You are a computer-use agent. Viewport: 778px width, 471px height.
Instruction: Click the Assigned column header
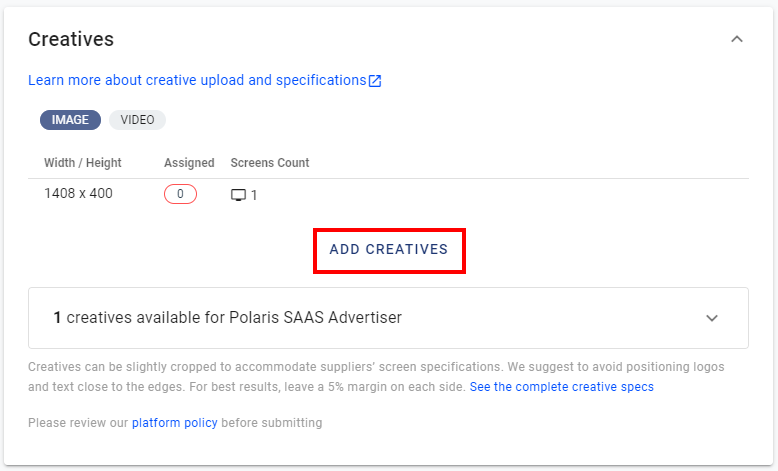pos(189,163)
